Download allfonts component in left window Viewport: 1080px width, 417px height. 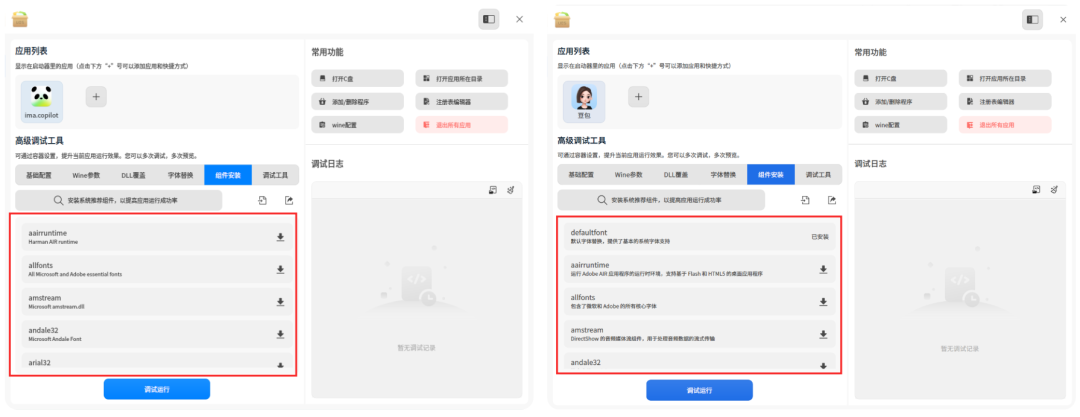(280, 269)
